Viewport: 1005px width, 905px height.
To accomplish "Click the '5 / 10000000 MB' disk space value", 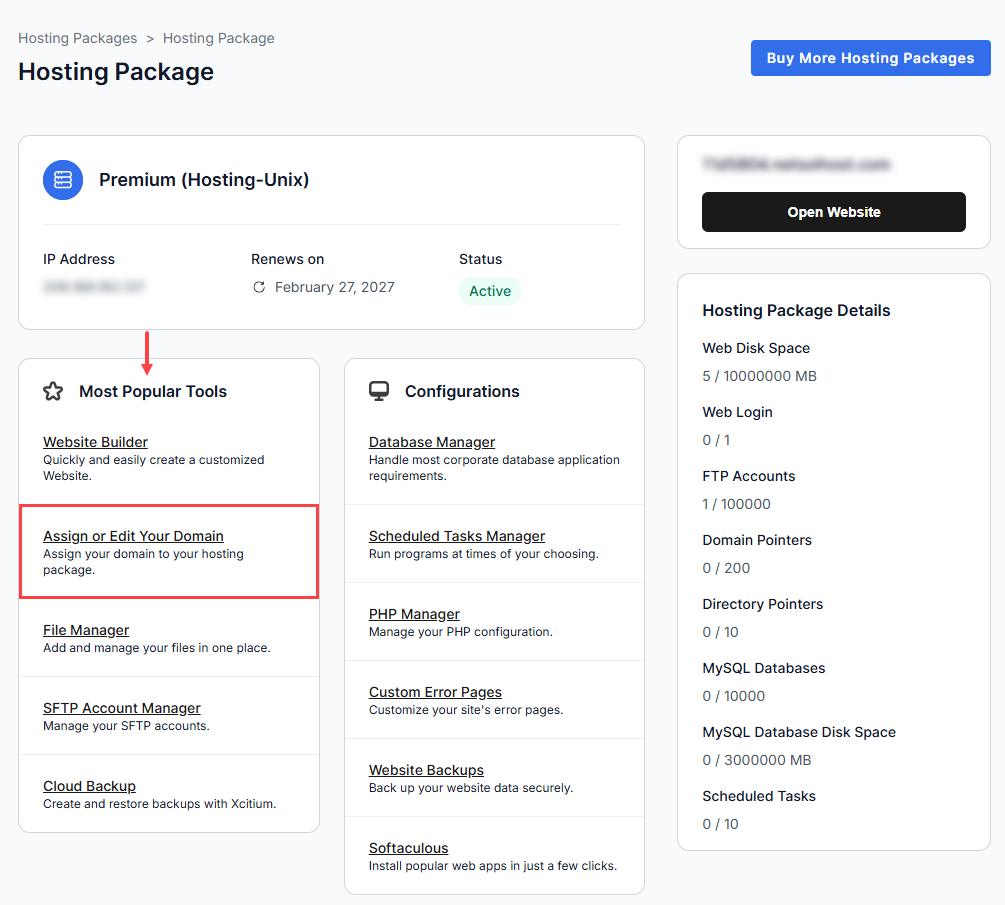I will (760, 376).
